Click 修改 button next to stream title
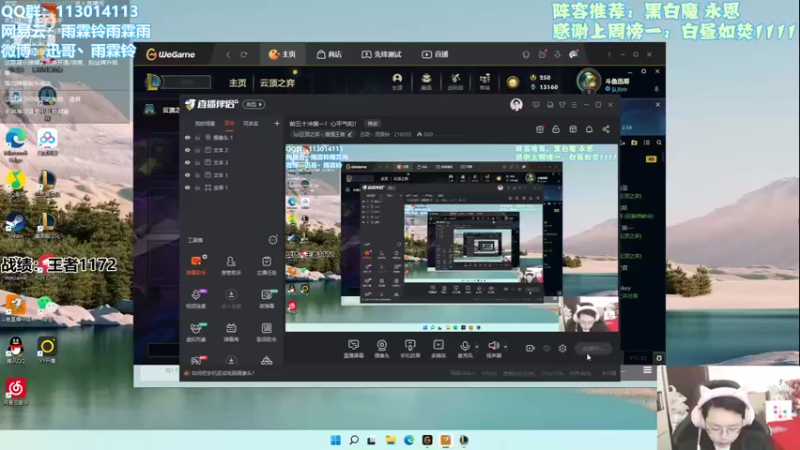Viewport: 800px width, 450px height. pyautogui.click(x=373, y=123)
